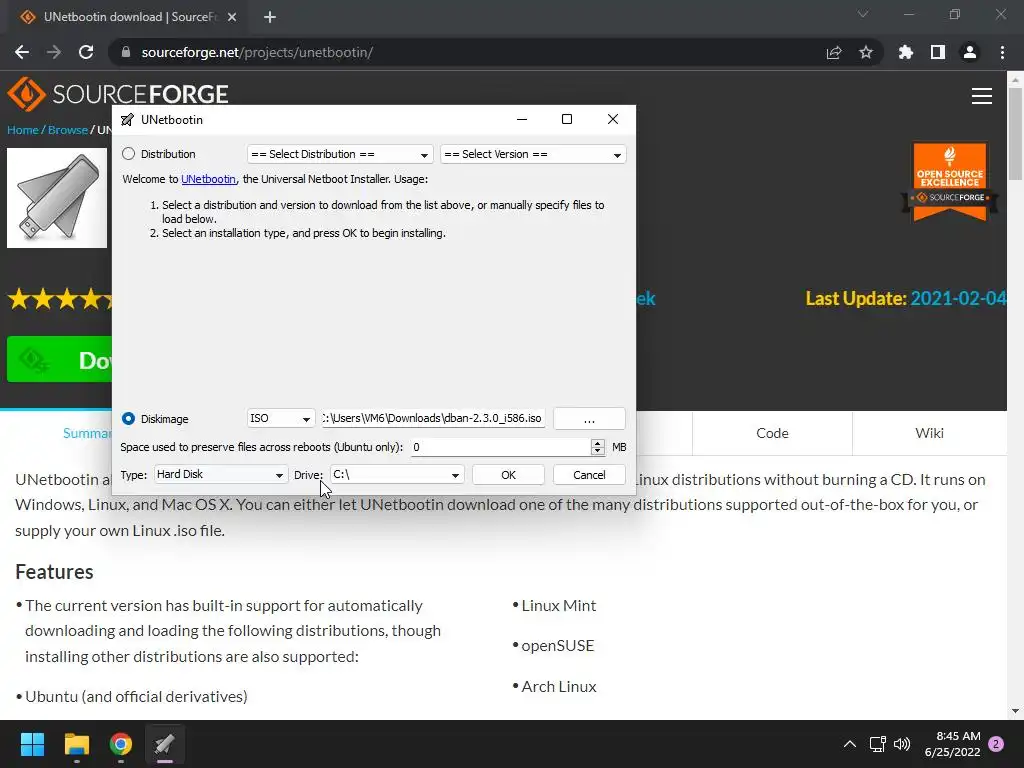Reload the SourceForge page
Viewport: 1024px width, 768px height.
(86, 52)
